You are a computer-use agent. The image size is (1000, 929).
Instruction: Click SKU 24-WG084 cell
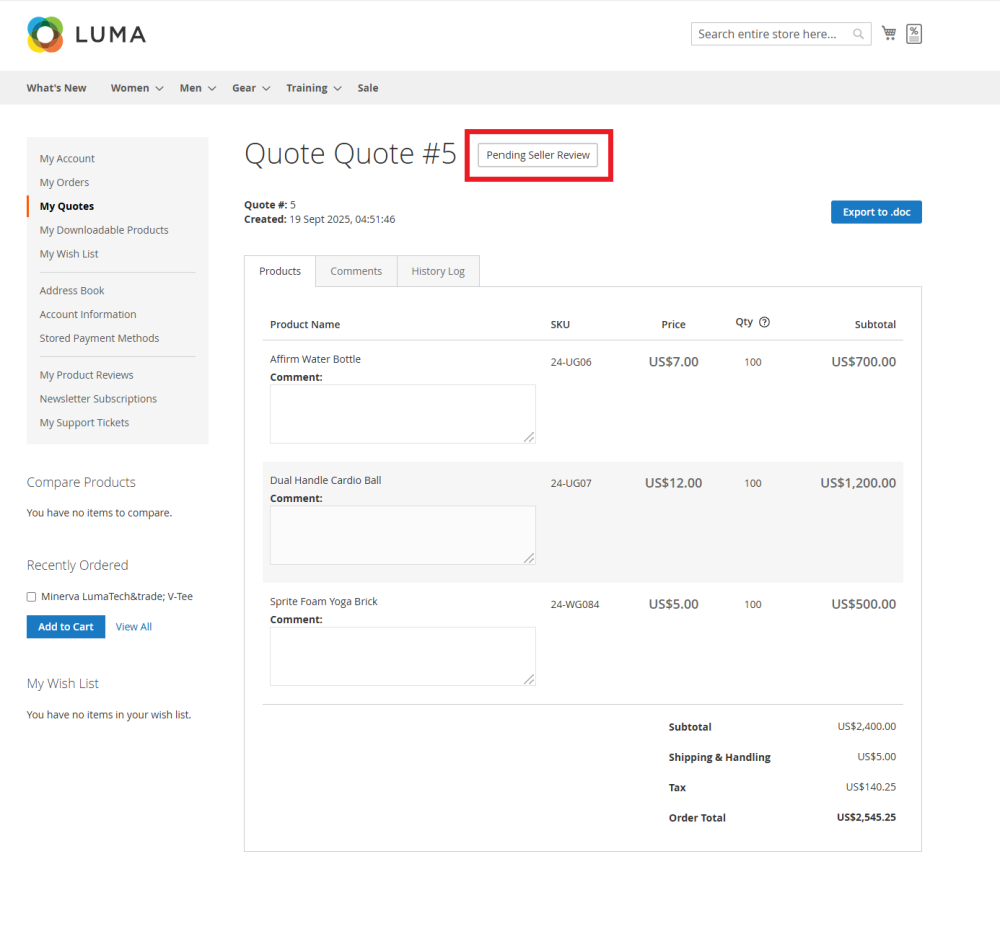point(575,604)
